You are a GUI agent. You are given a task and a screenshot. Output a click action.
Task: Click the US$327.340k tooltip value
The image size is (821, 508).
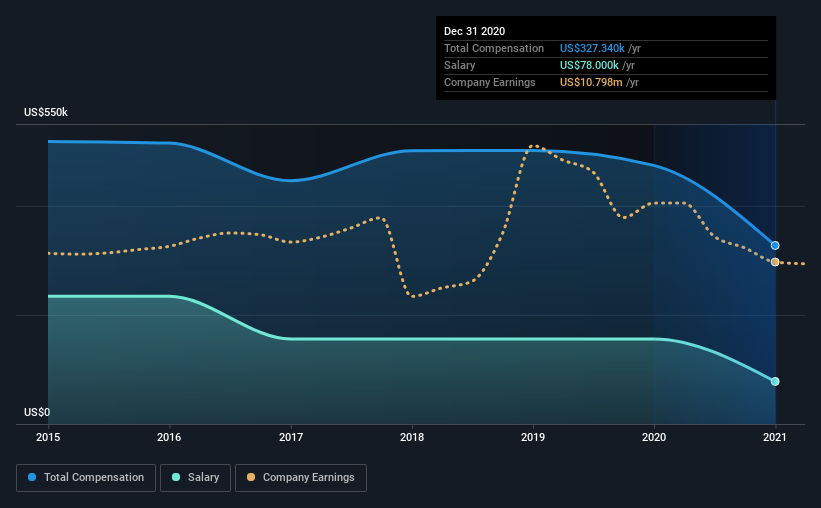(x=592, y=48)
